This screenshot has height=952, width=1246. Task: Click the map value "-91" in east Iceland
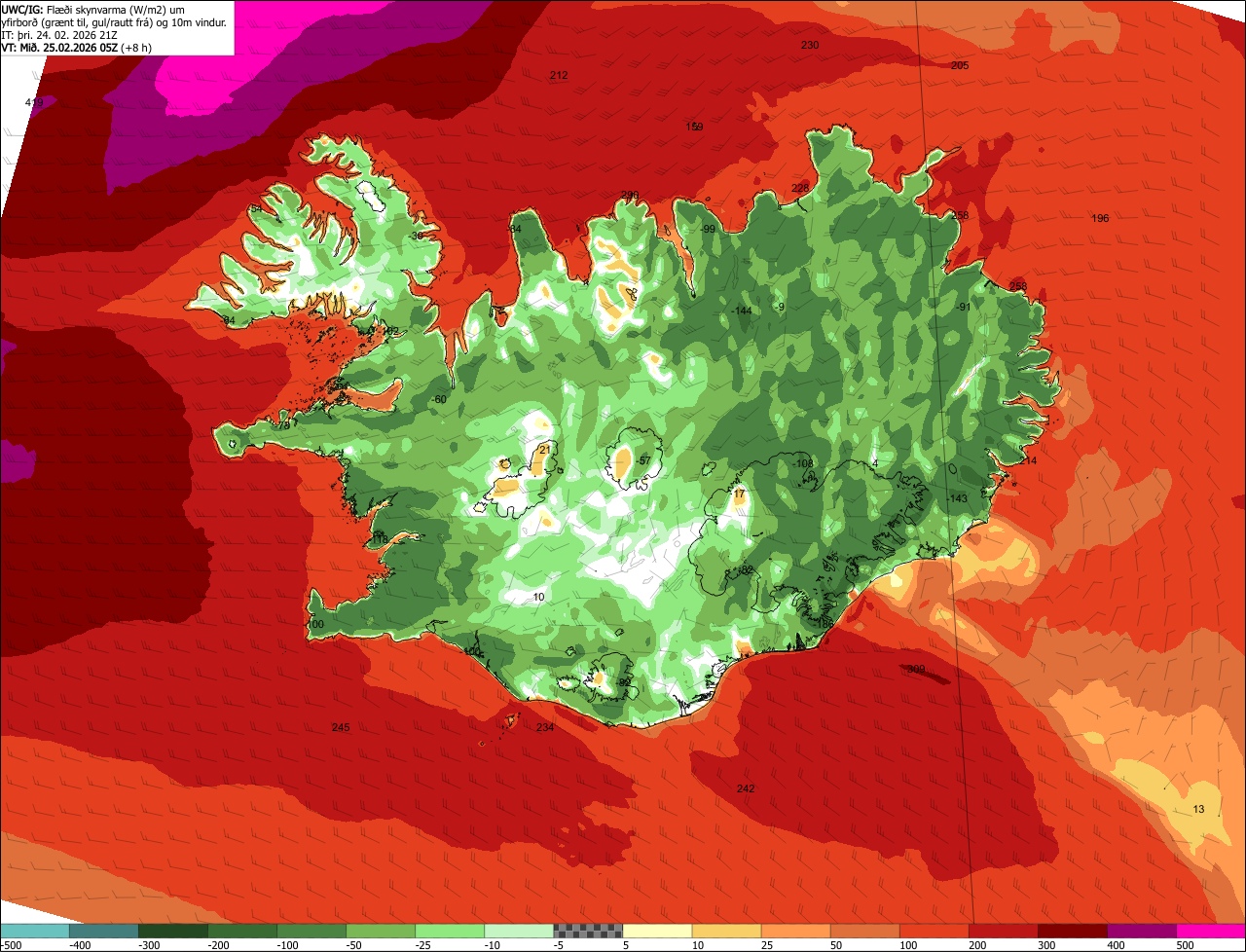click(963, 307)
